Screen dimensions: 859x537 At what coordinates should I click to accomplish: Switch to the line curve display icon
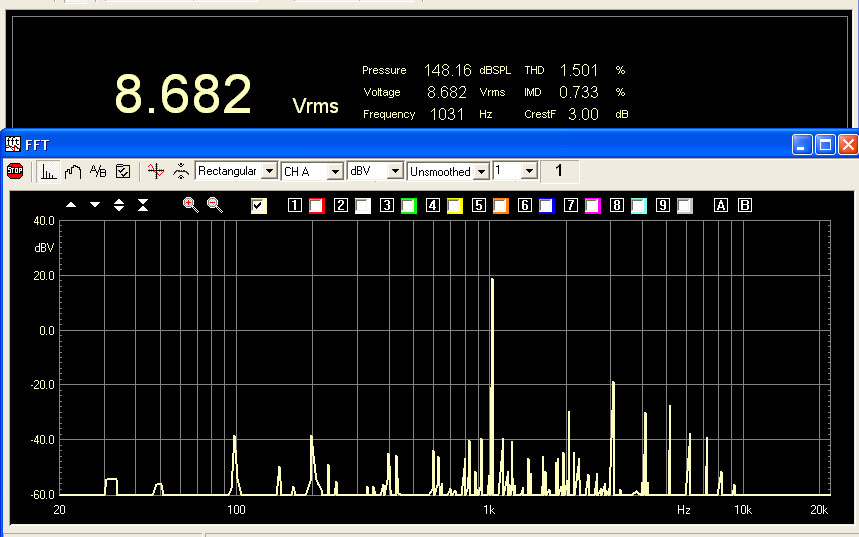click(x=73, y=171)
